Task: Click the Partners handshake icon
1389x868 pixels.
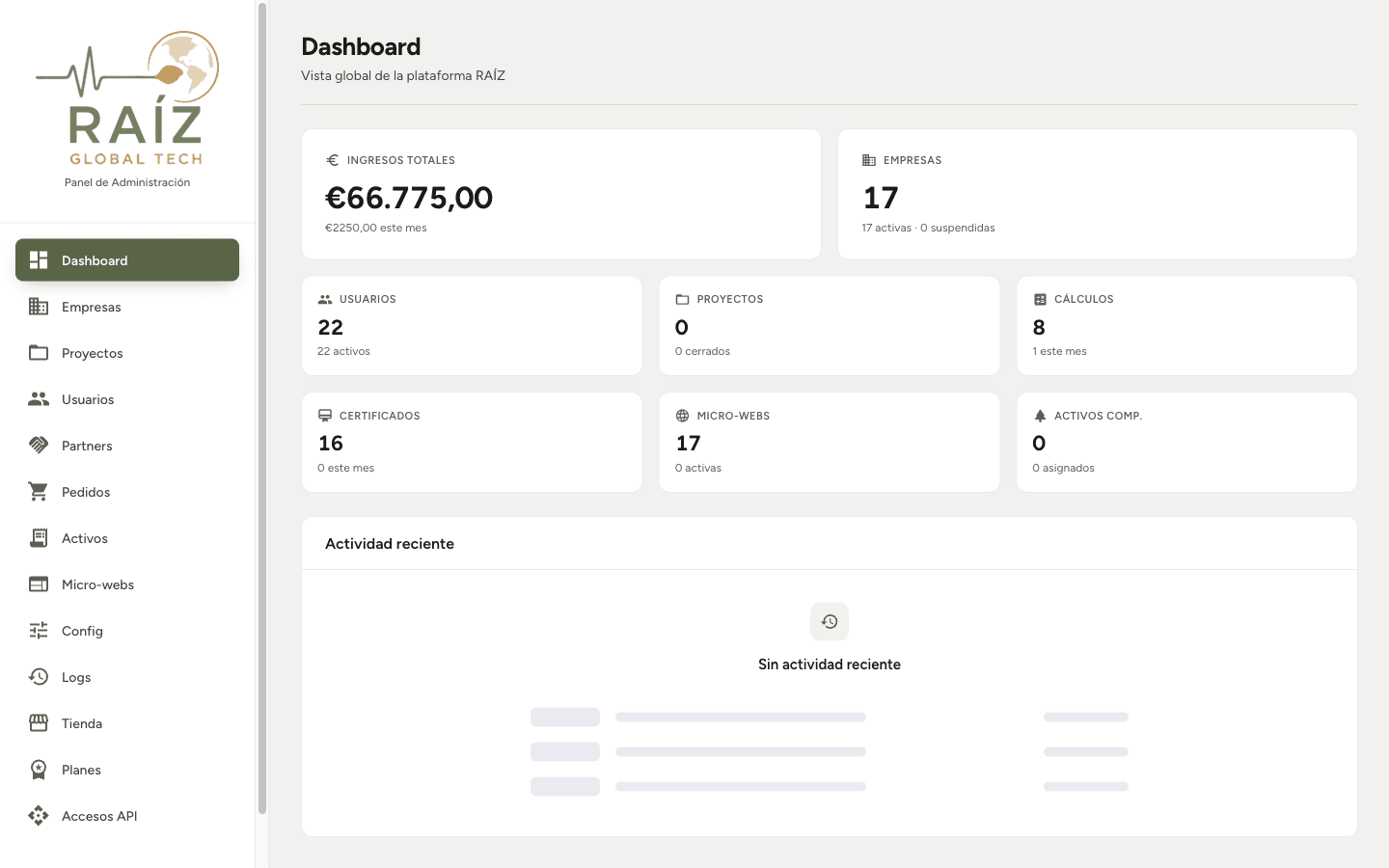Action: click(39, 446)
